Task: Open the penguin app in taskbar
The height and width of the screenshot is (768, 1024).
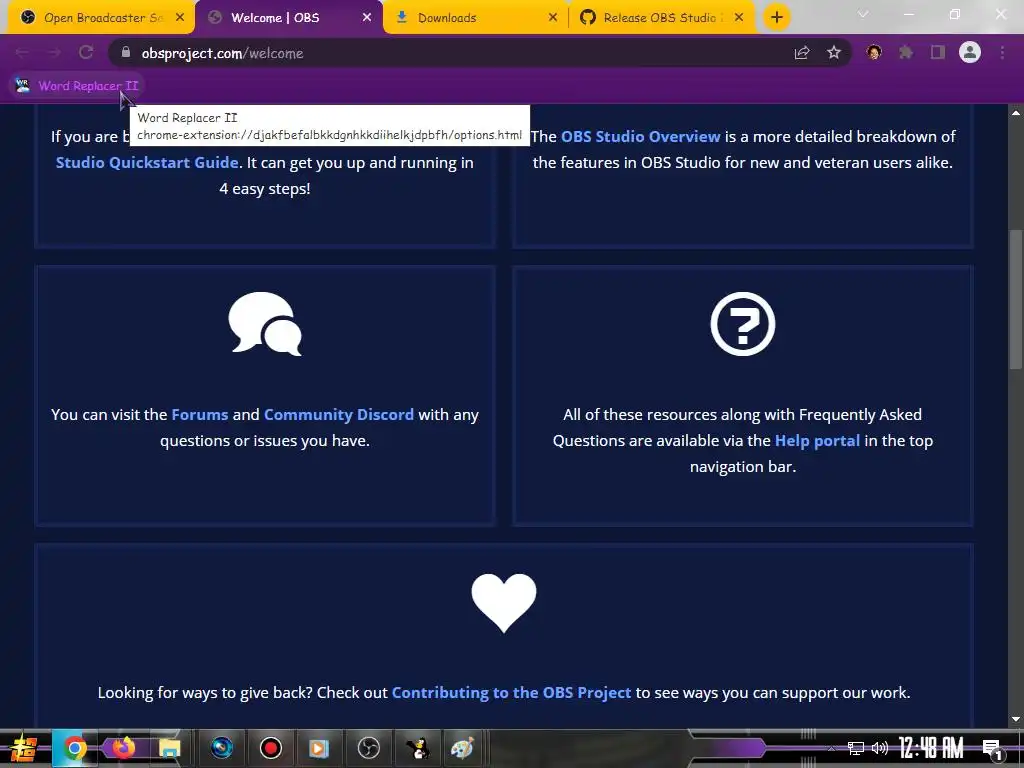Action: coord(418,748)
